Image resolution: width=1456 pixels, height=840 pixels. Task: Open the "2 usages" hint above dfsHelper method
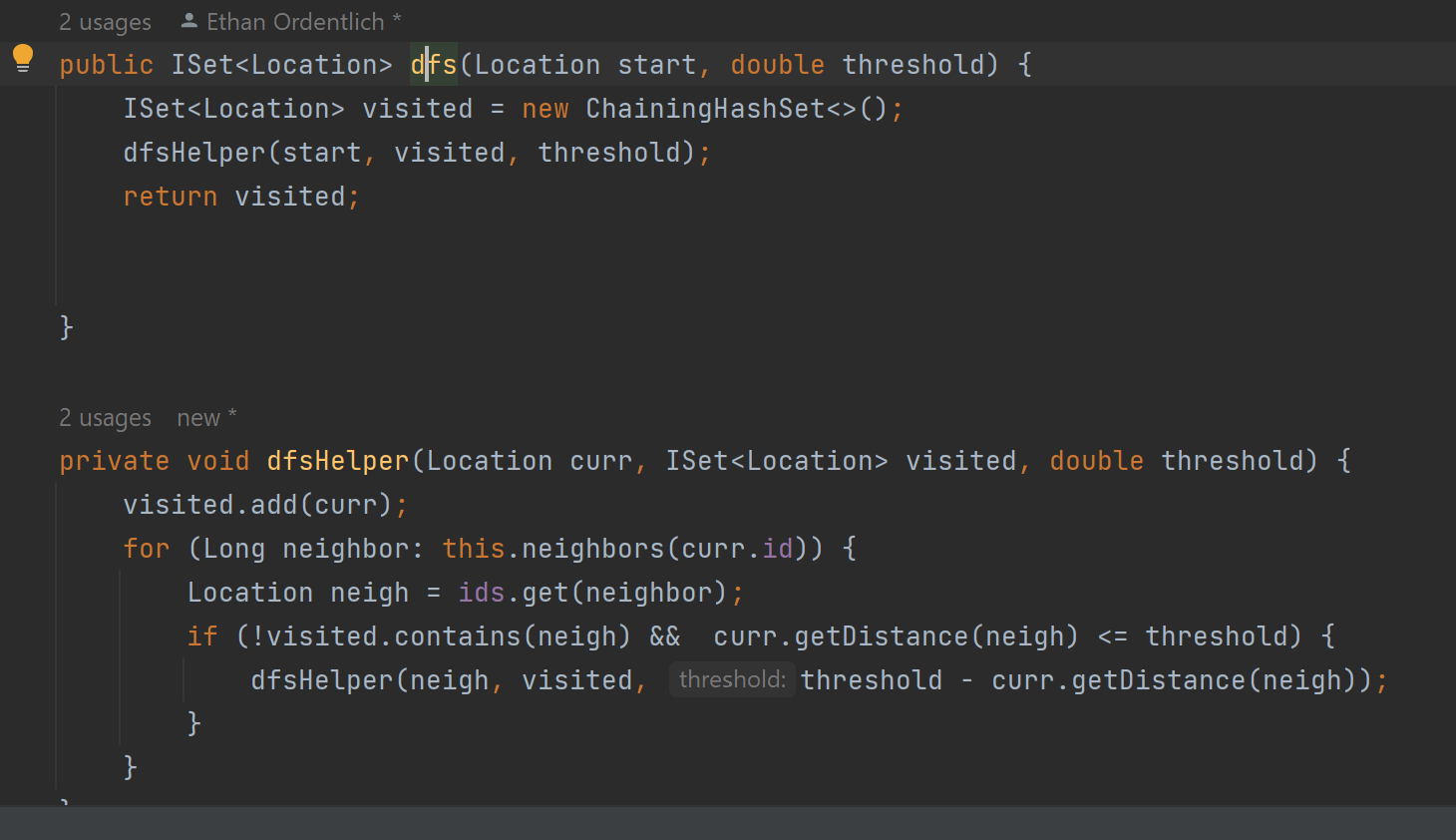(105, 418)
